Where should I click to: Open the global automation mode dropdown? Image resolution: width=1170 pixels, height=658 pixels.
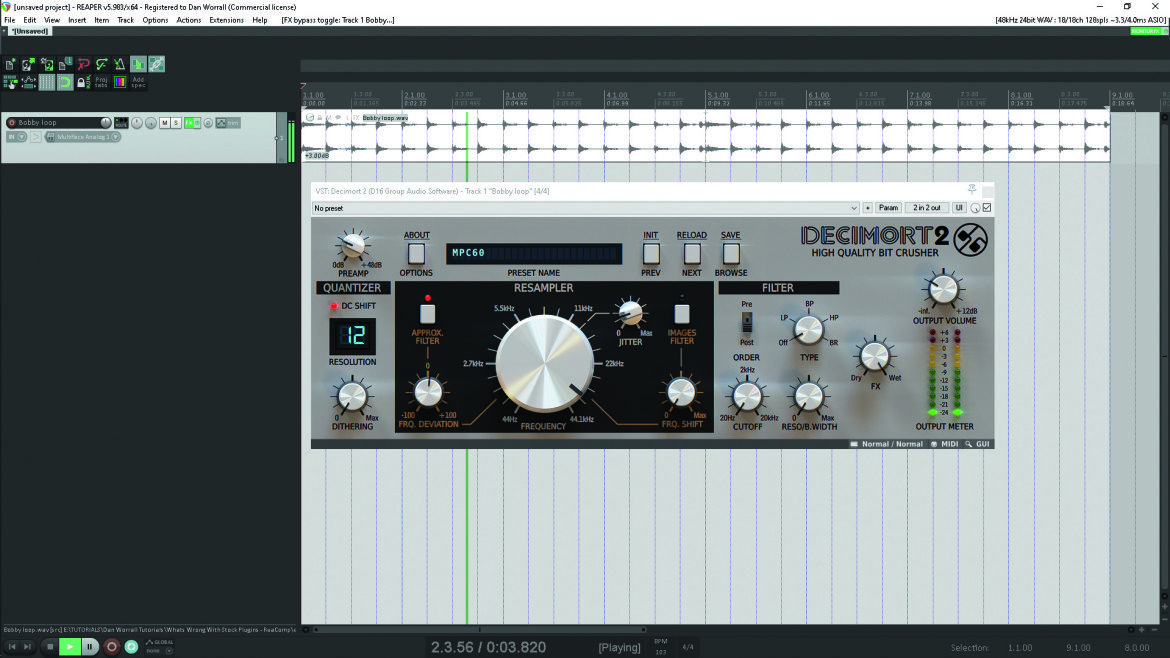(160, 647)
